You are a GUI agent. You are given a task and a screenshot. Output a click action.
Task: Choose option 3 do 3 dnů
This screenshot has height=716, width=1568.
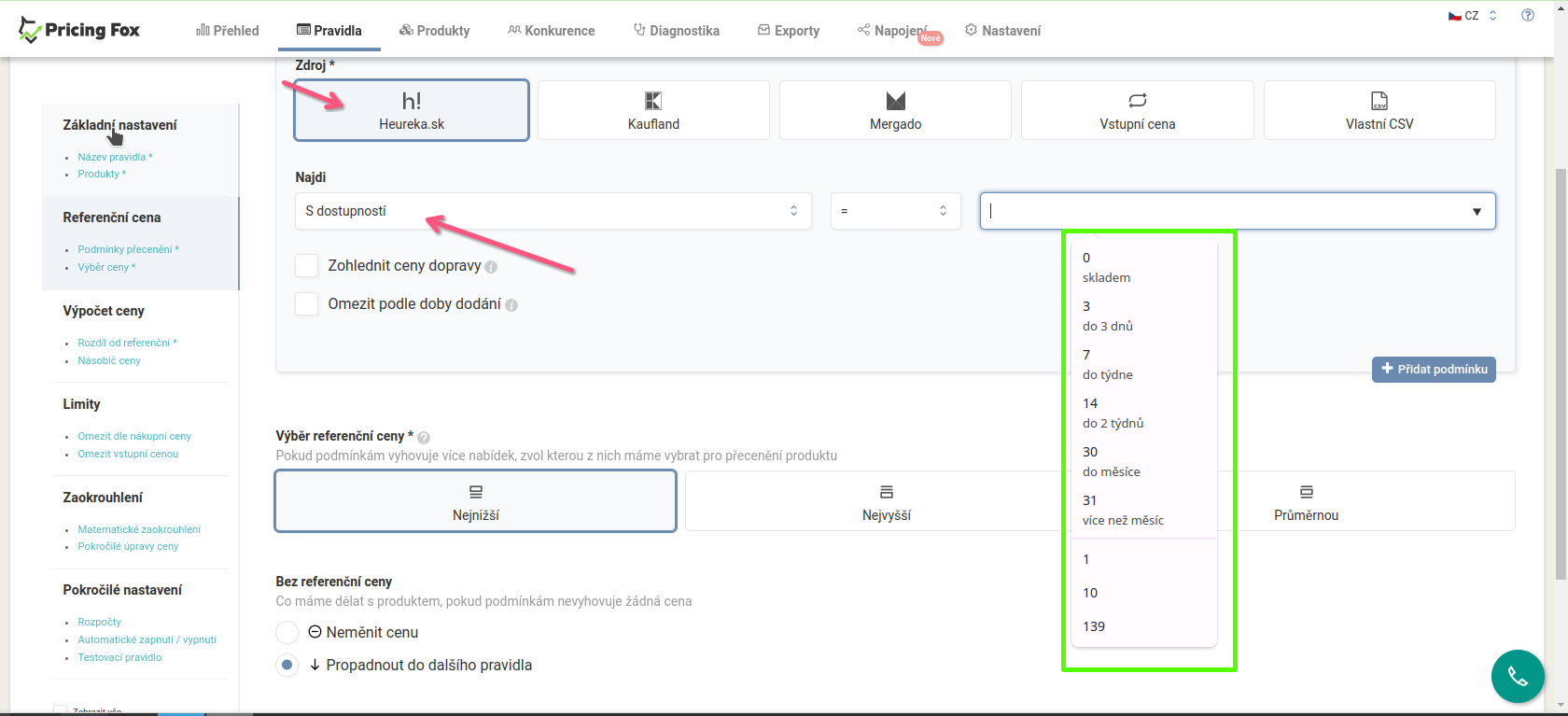click(1144, 316)
